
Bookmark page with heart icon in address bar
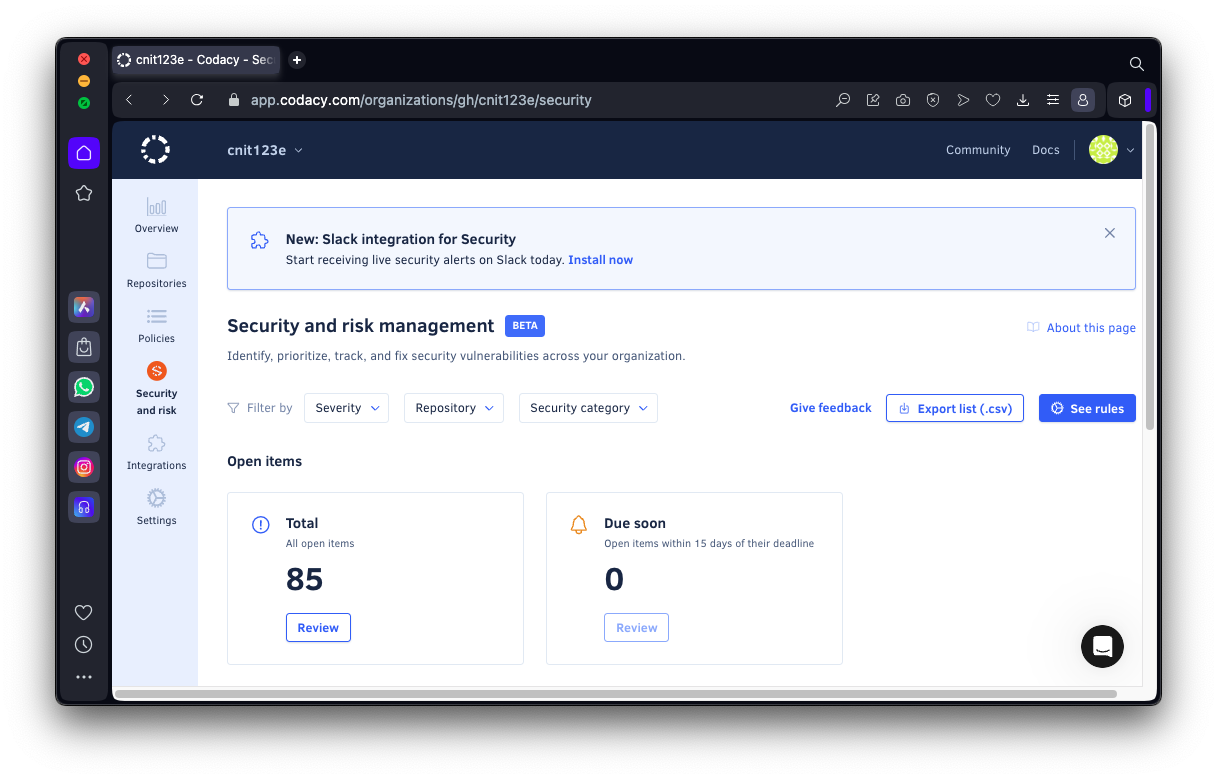[993, 100]
